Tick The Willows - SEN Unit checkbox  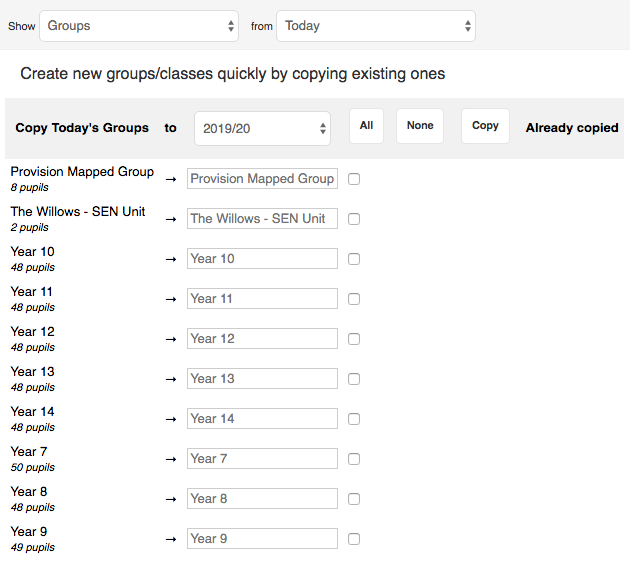point(354,219)
